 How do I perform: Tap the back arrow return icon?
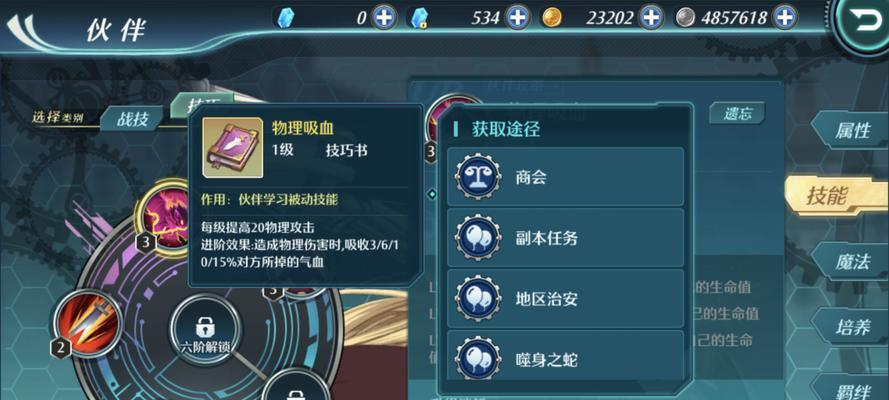(x=863, y=23)
